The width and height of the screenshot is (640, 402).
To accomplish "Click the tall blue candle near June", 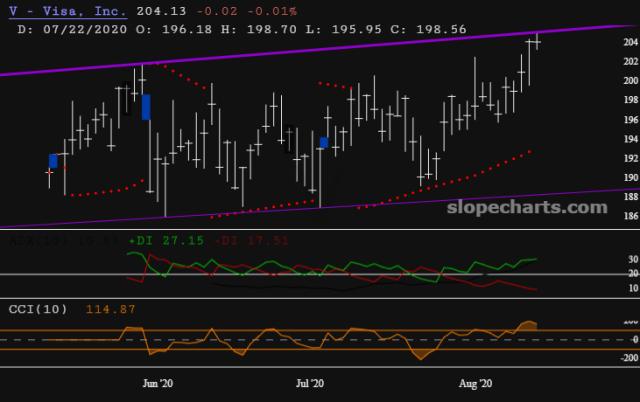I will coord(146,107).
